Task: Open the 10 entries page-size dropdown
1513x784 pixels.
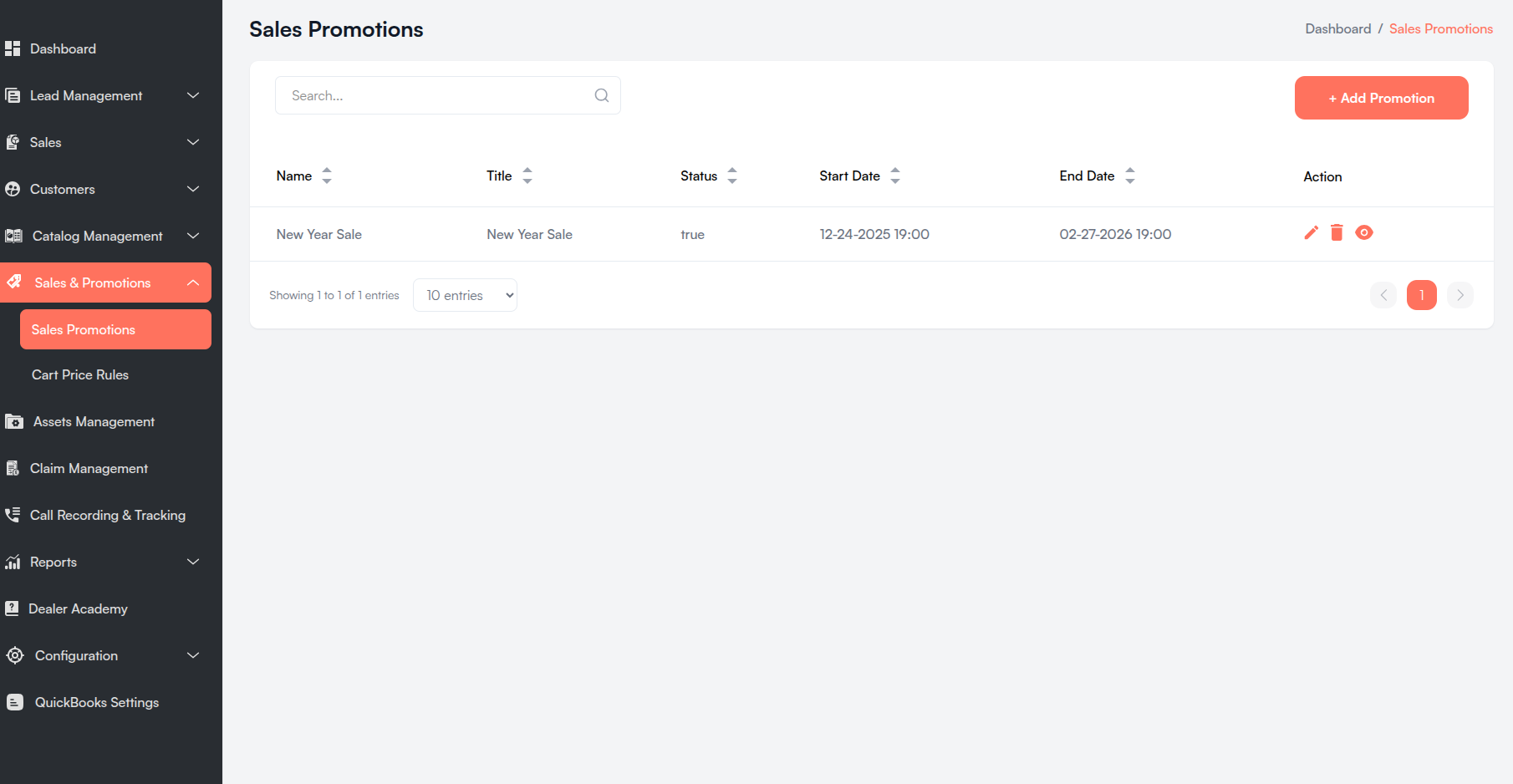Action: click(465, 295)
